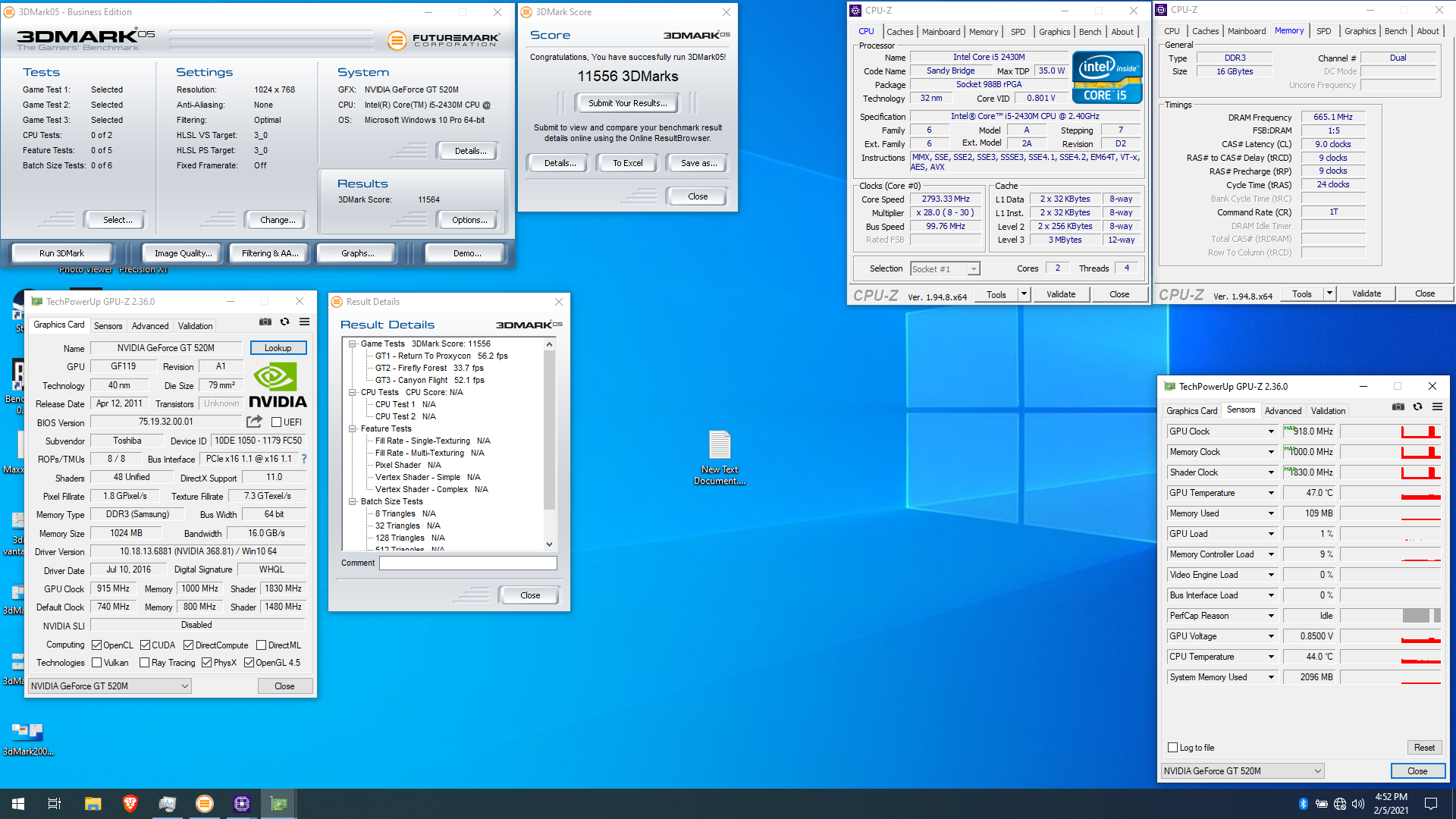Open Socket #1 selection dropdown in CPU-Z
Viewport: 1456px width, 819px height.
[945, 269]
